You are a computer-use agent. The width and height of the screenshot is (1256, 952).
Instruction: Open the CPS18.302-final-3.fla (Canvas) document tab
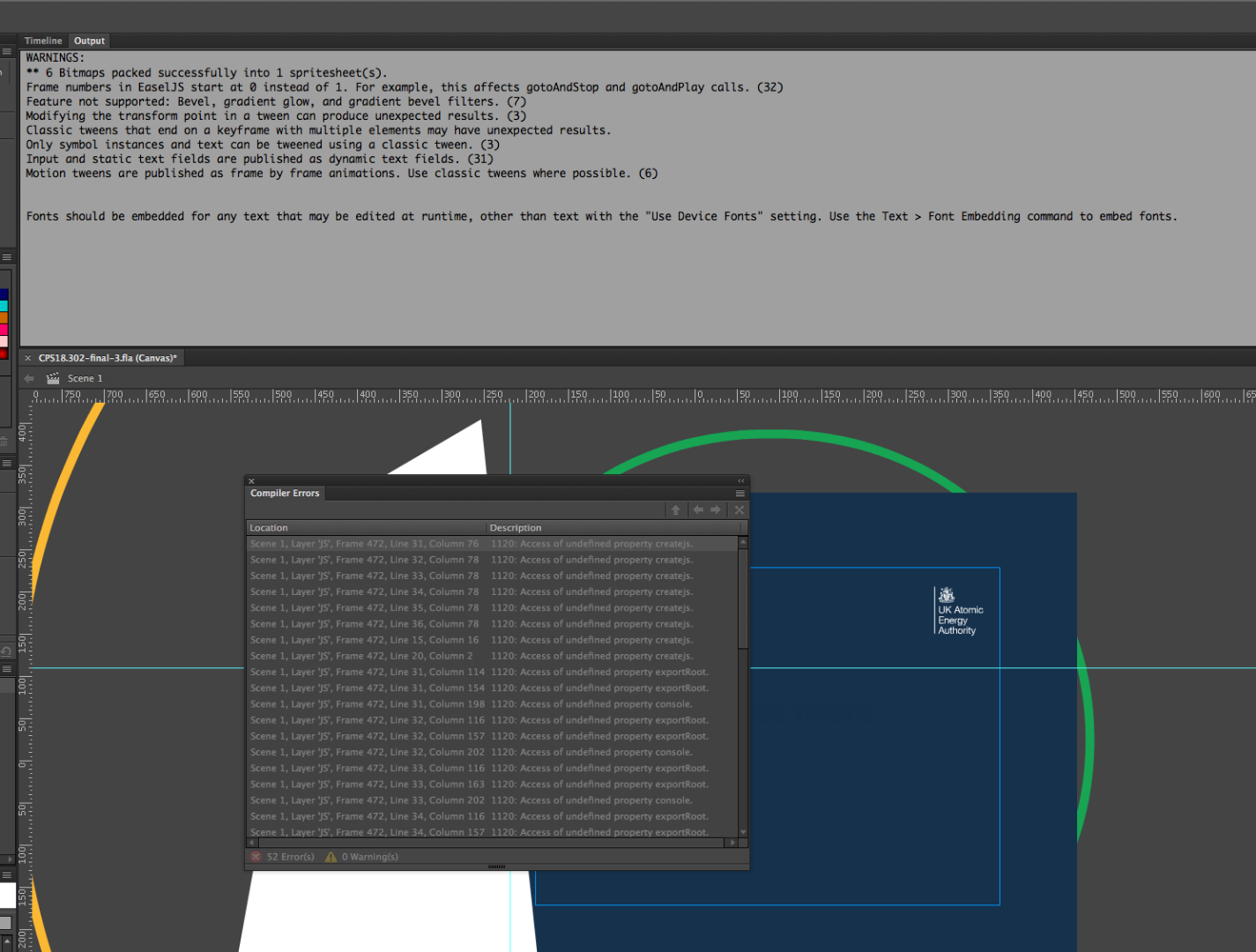(108, 358)
